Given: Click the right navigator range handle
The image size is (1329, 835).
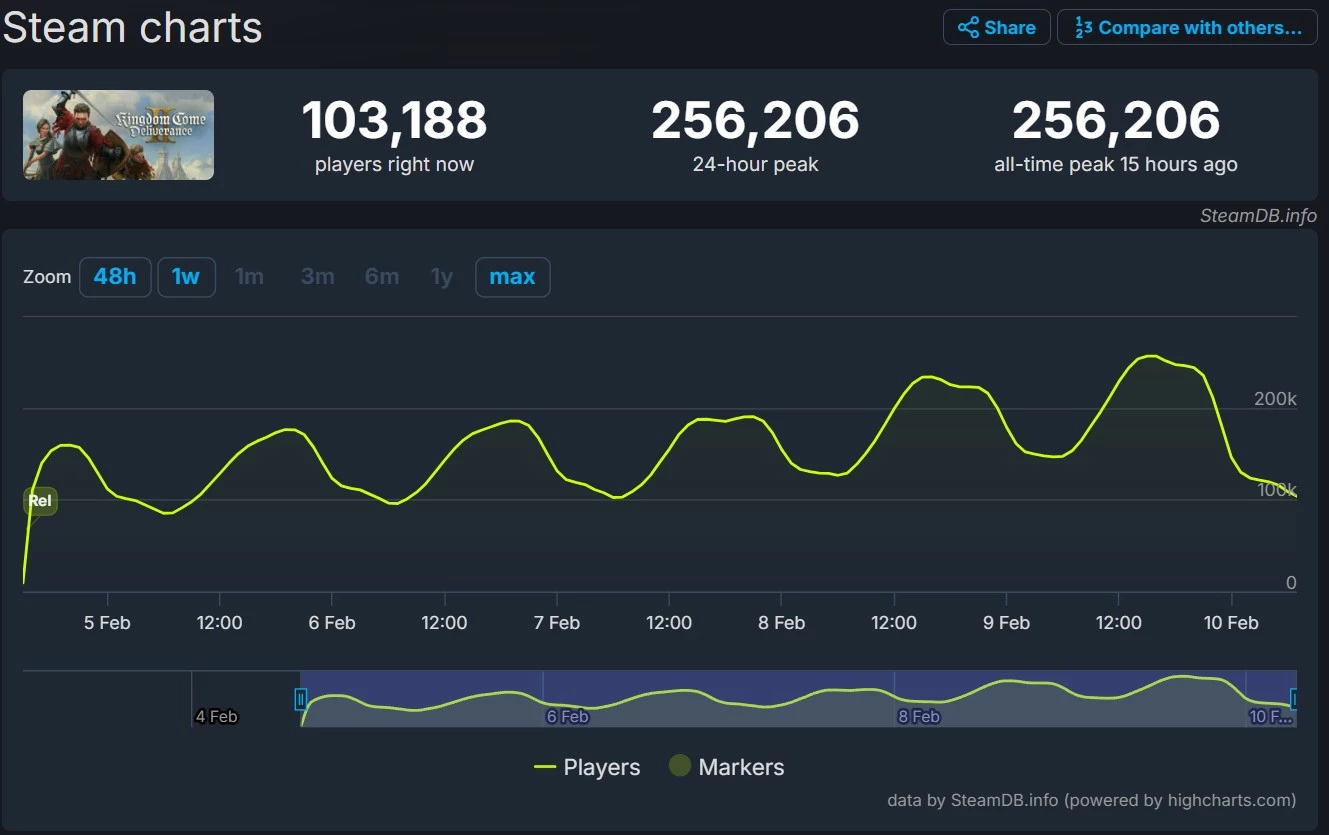Looking at the screenshot, I should click(1295, 698).
